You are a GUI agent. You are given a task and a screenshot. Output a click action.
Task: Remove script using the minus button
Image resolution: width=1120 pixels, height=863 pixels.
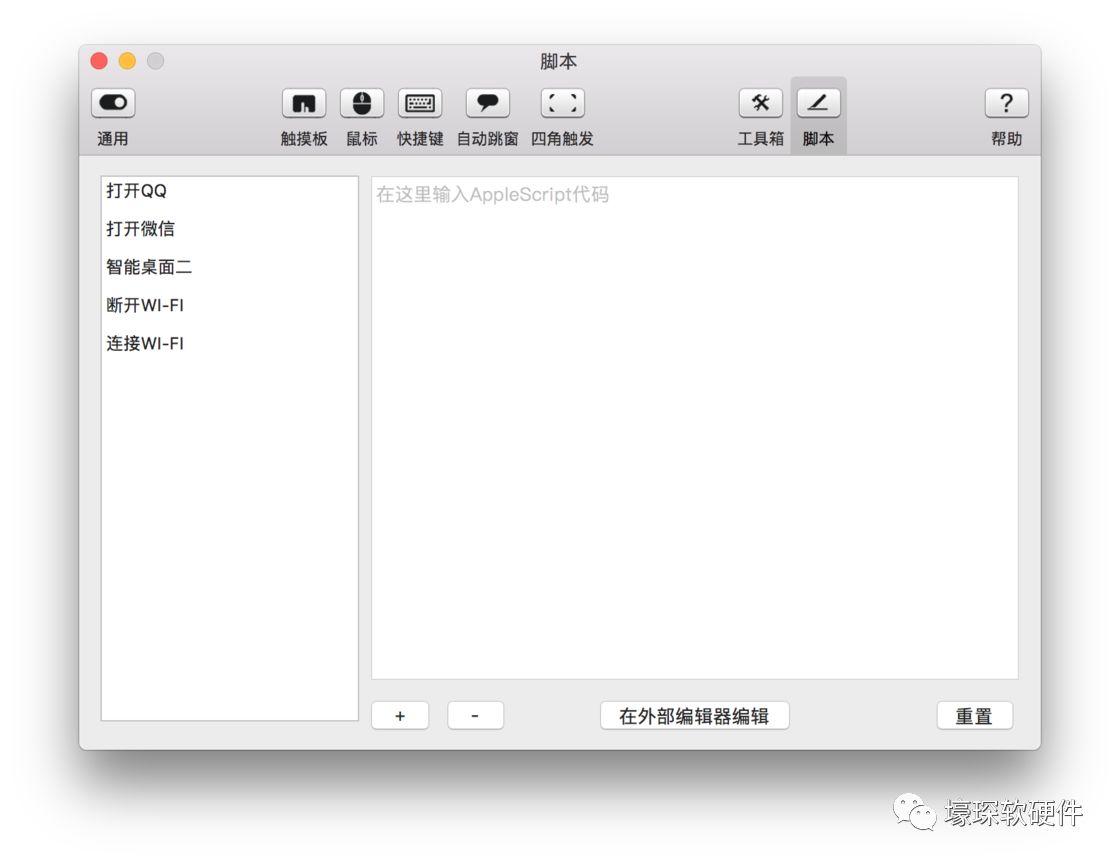pyautogui.click(x=475, y=716)
